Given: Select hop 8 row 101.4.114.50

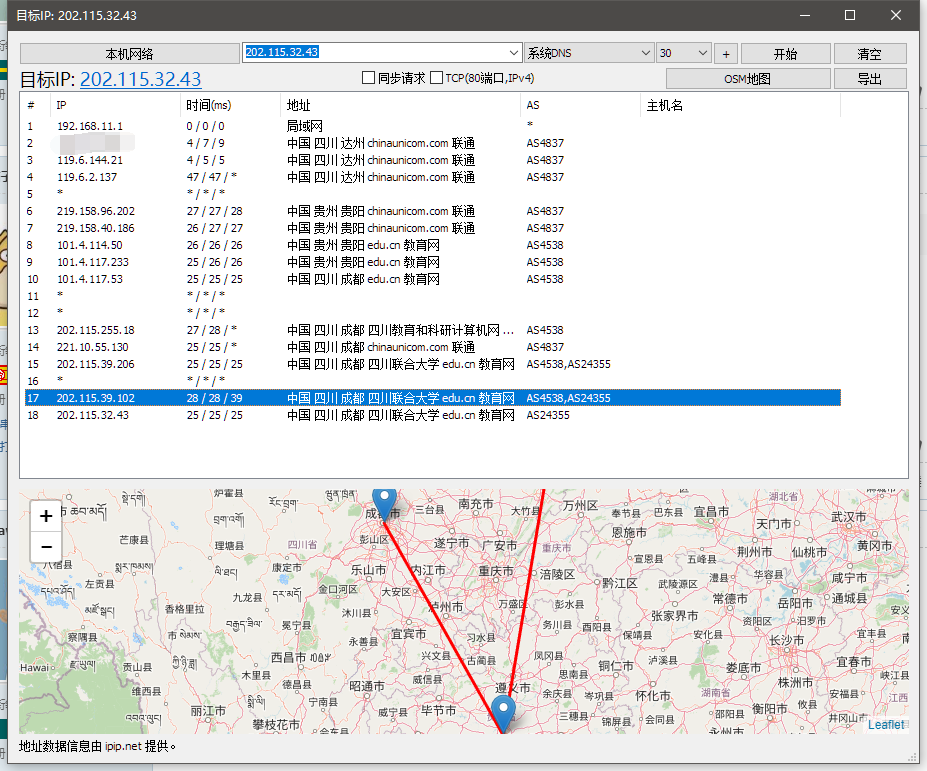Looking at the screenshot, I should (x=433, y=245).
